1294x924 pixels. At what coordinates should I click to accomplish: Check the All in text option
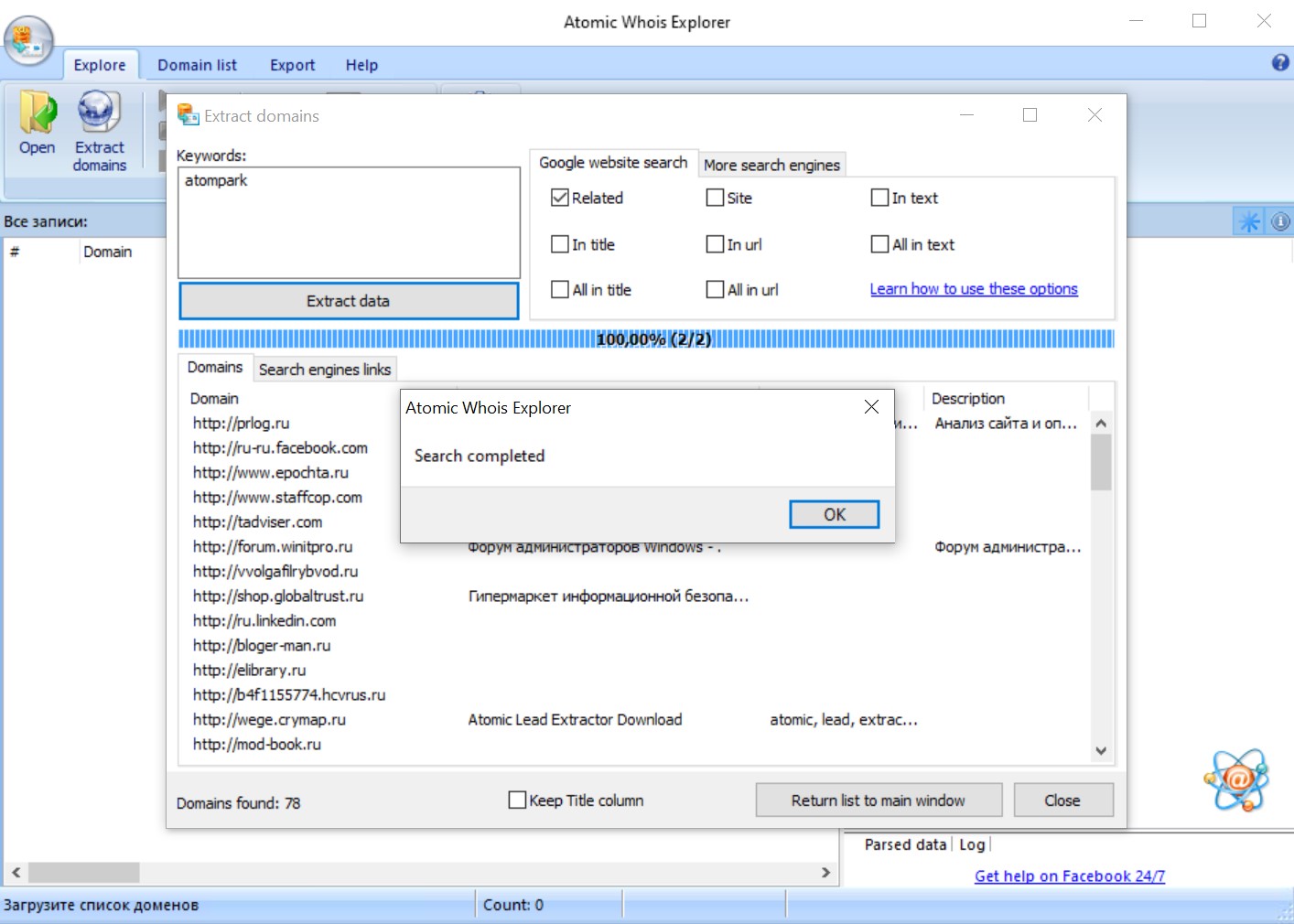click(x=880, y=244)
